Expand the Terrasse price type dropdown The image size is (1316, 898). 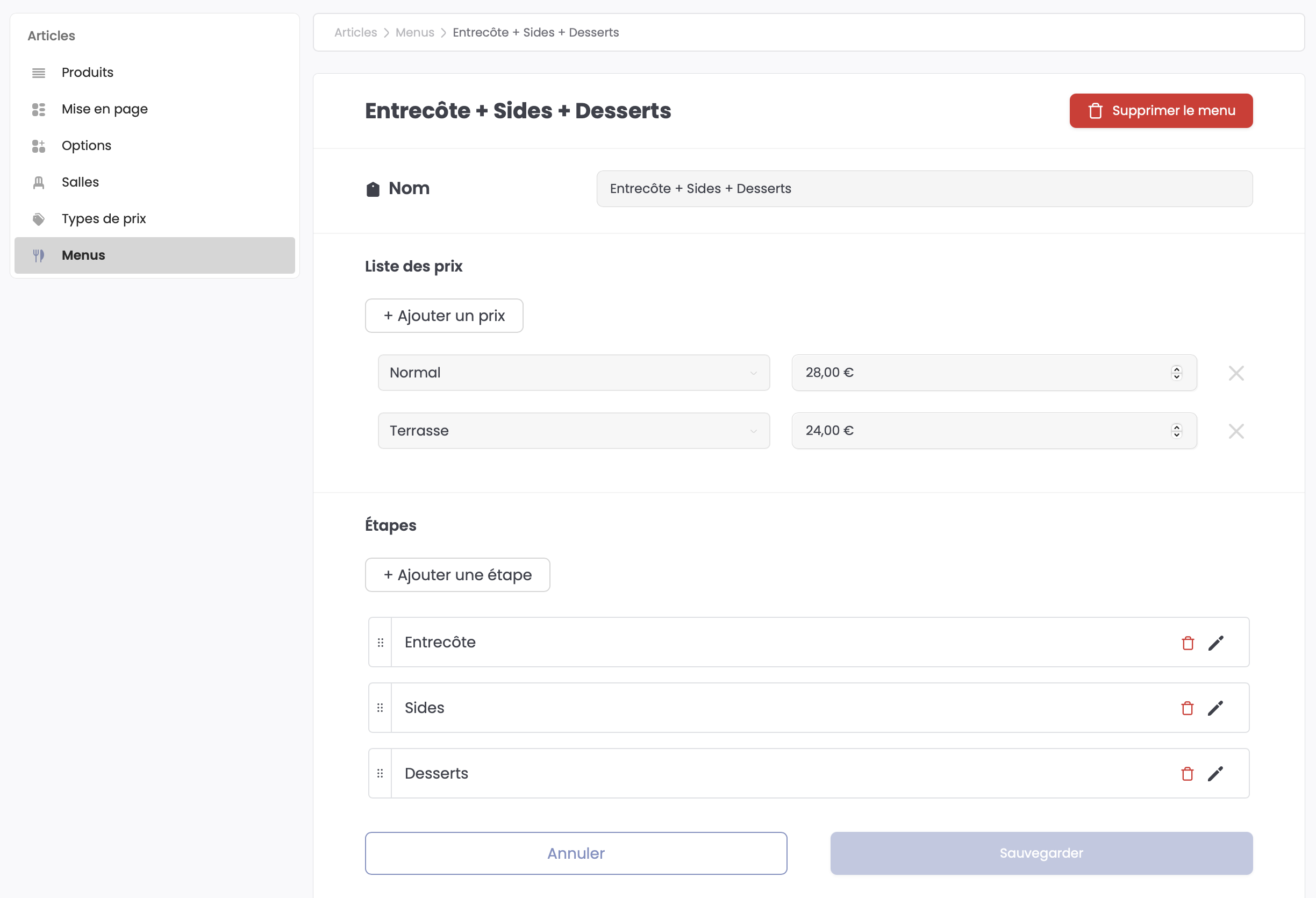tap(573, 431)
